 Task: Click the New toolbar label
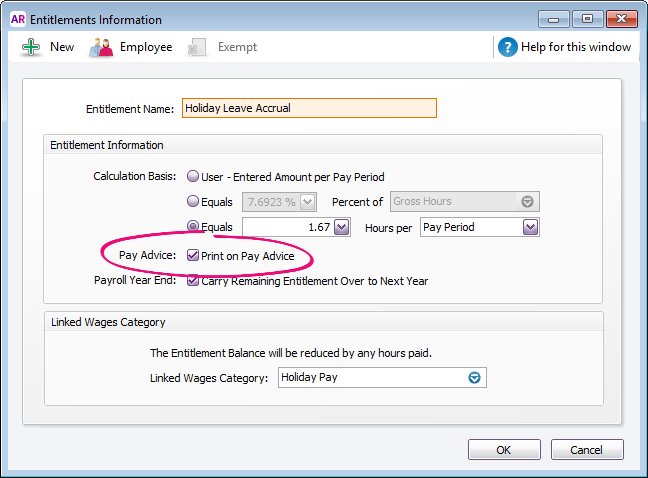click(62, 47)
